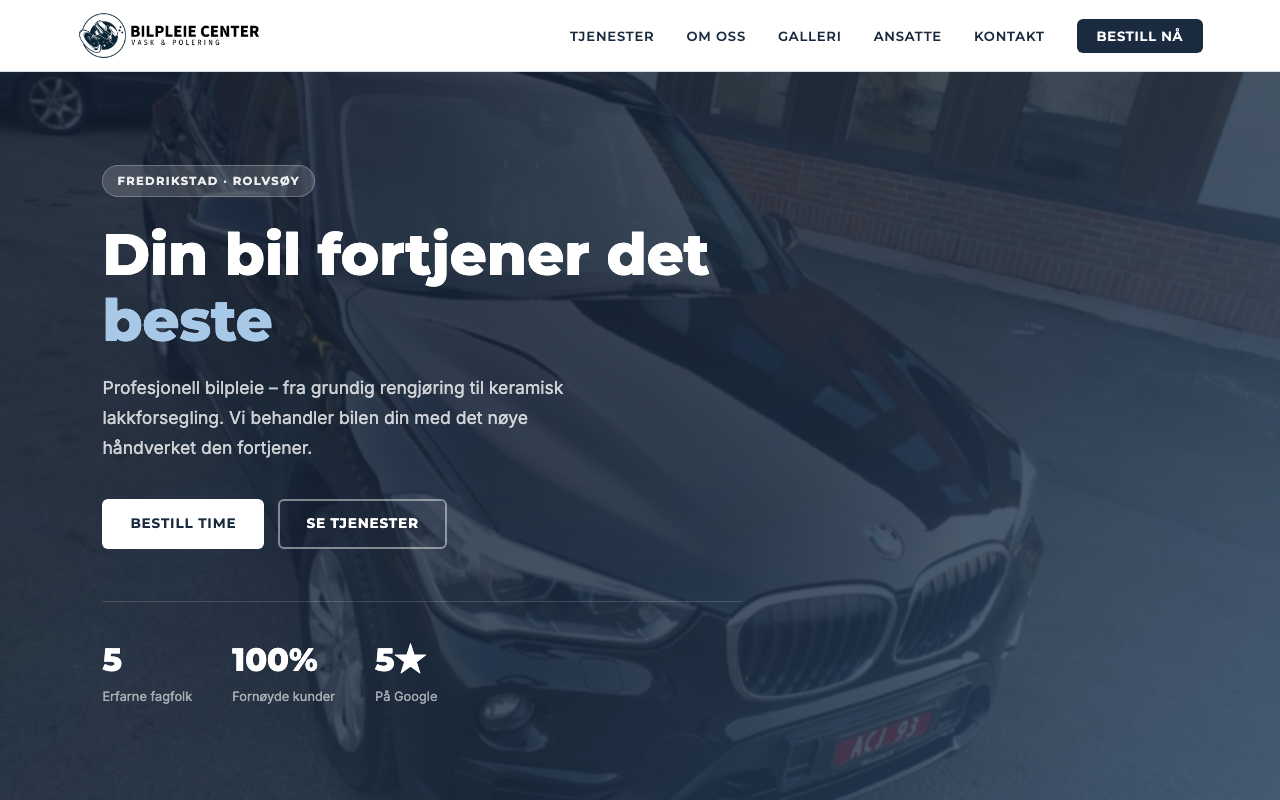Image resolution: width=1280 pixels, height=800 pixels.
Task: Click the white Bestill Time button
Action: (x=183, y=524)
